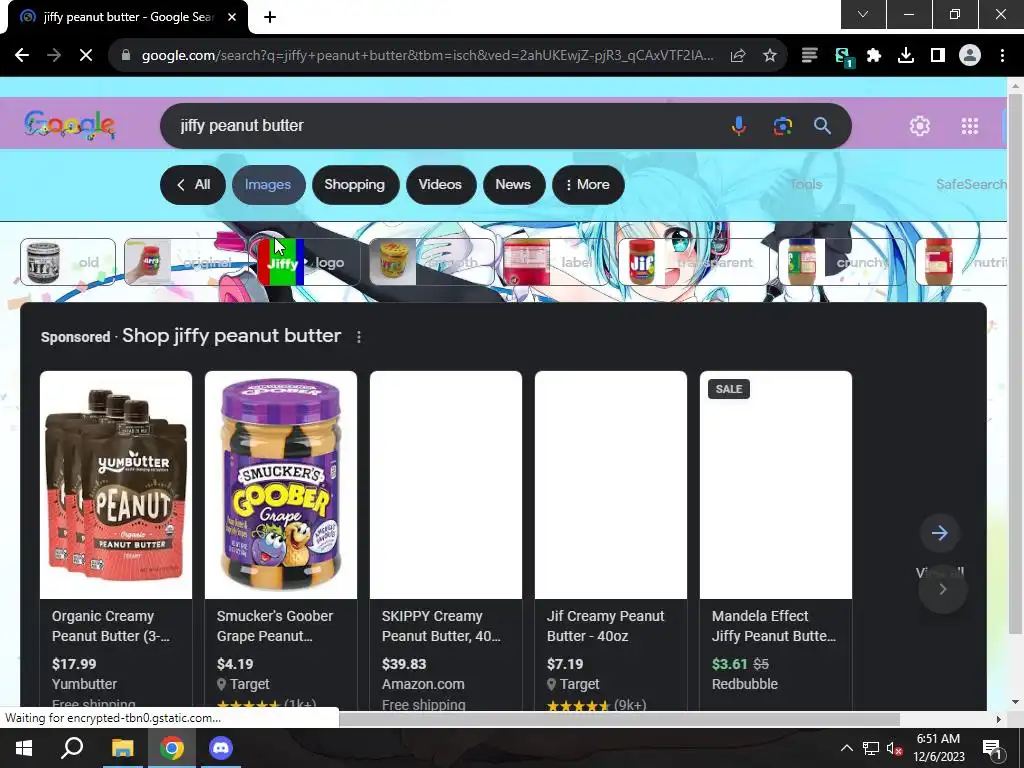Screen dimensions: 1024x768
Task: Open the Google apps grid
Action: [x=970, y=125]
